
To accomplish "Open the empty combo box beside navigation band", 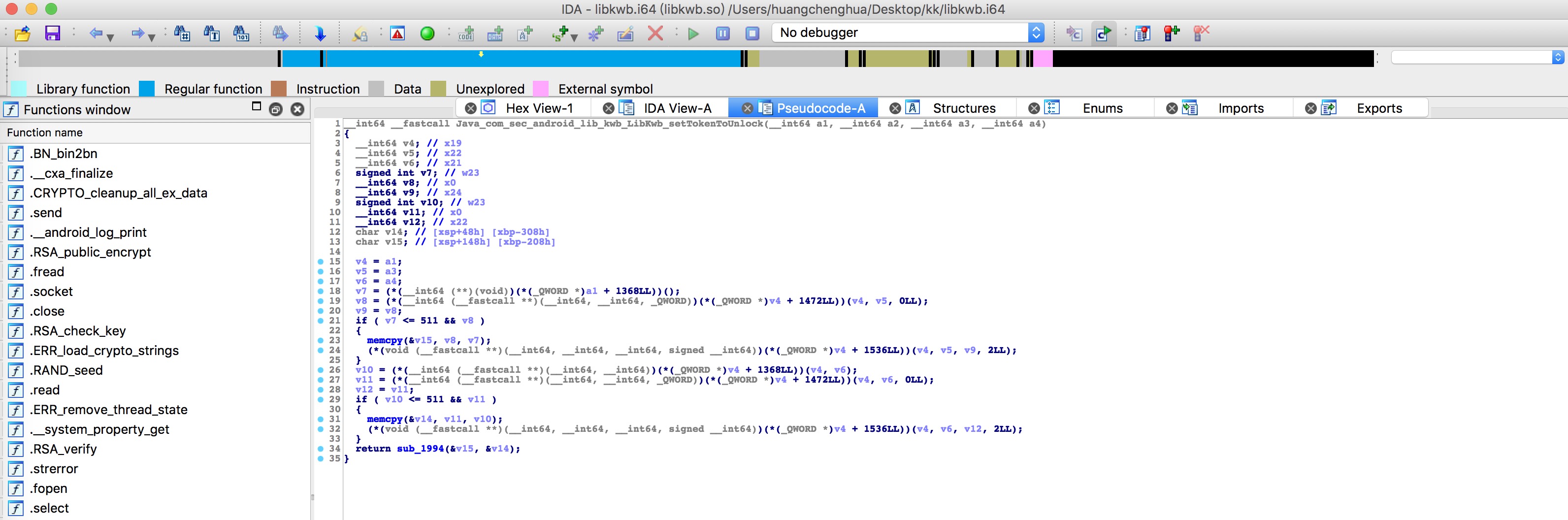I will coord(1477,57).
